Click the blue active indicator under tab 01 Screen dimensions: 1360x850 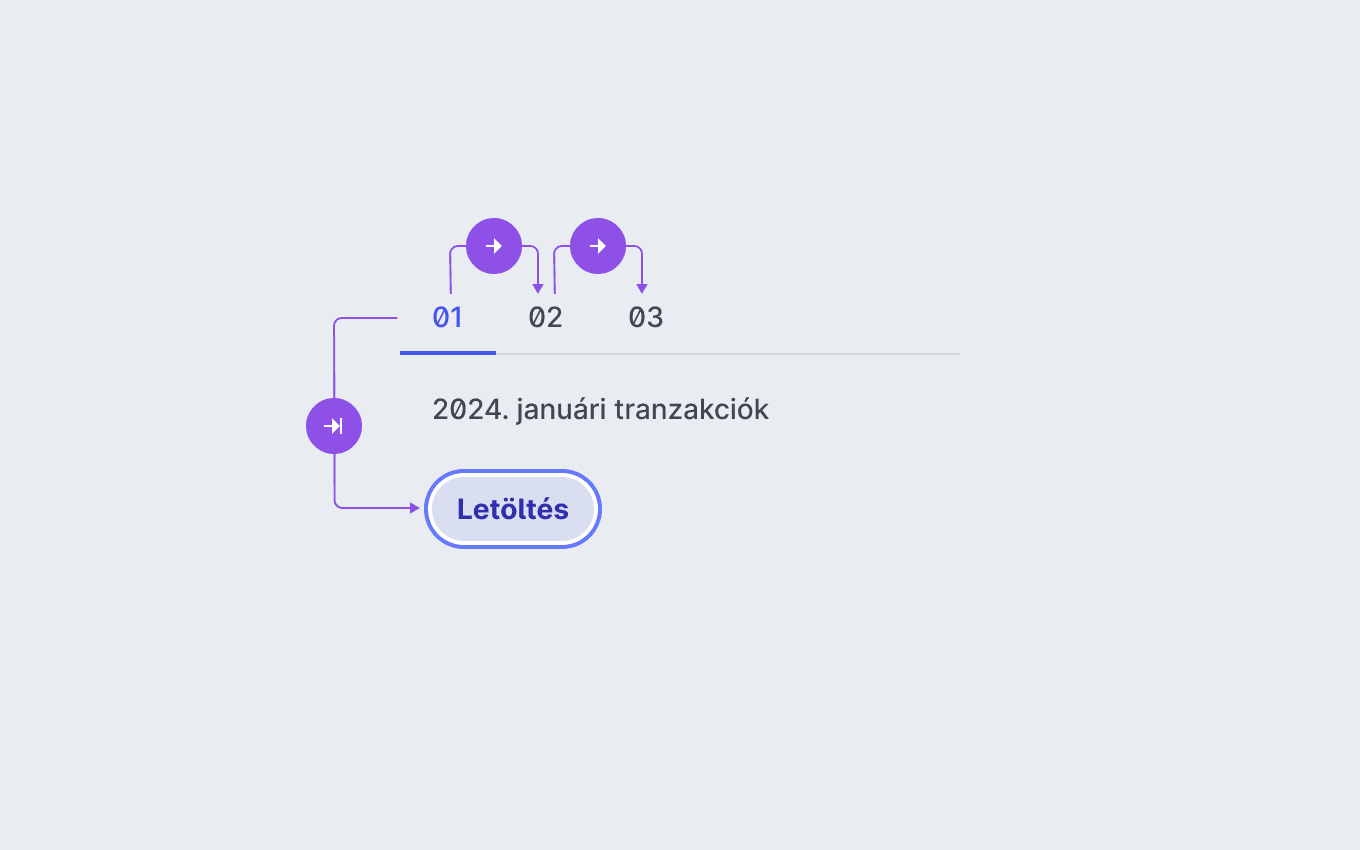pyautogui.click(x=448, y=353)
